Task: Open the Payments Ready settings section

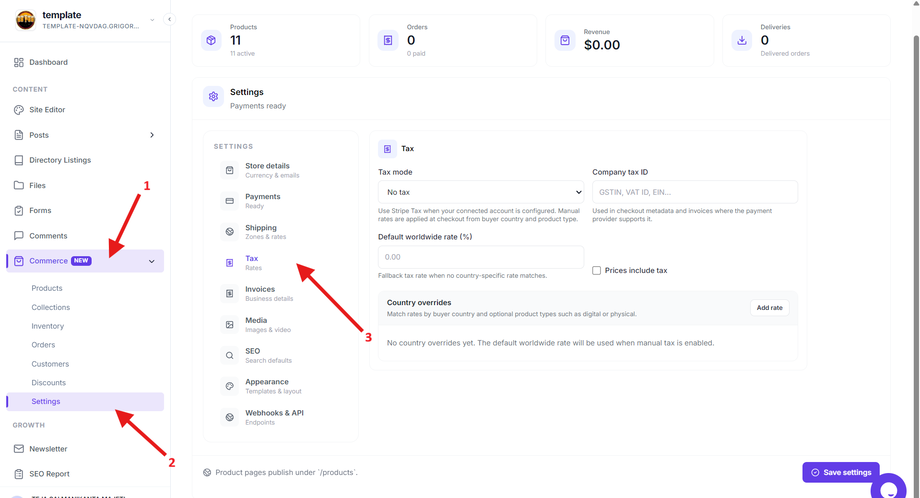Action: coord(280,201)
